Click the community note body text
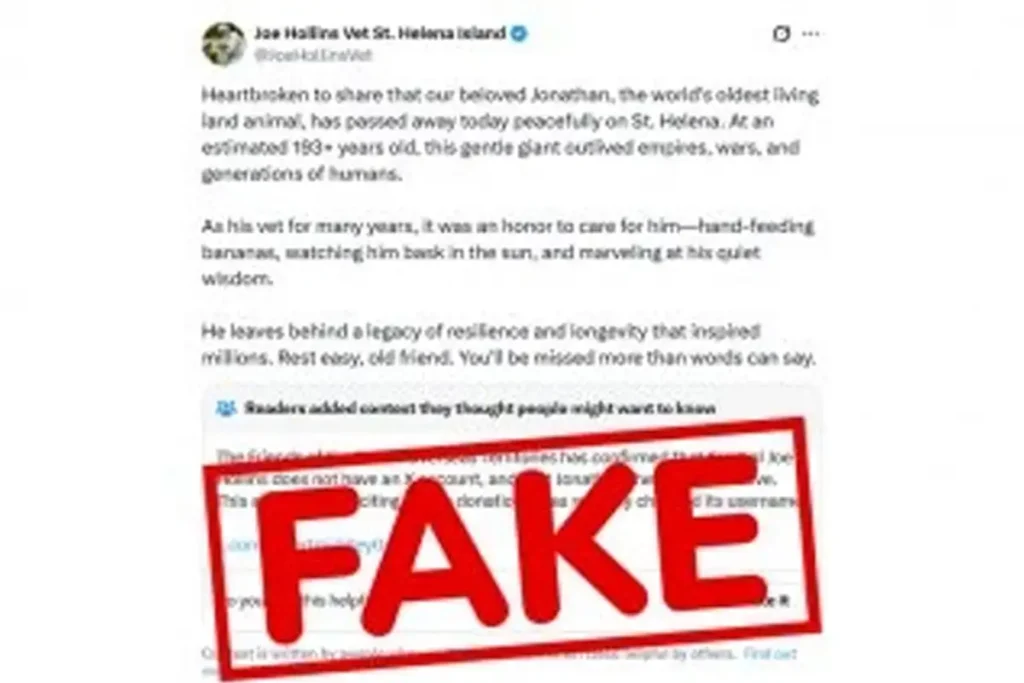Image resolution: width=1024 pixels, height=683 pixels. point(507,479)
